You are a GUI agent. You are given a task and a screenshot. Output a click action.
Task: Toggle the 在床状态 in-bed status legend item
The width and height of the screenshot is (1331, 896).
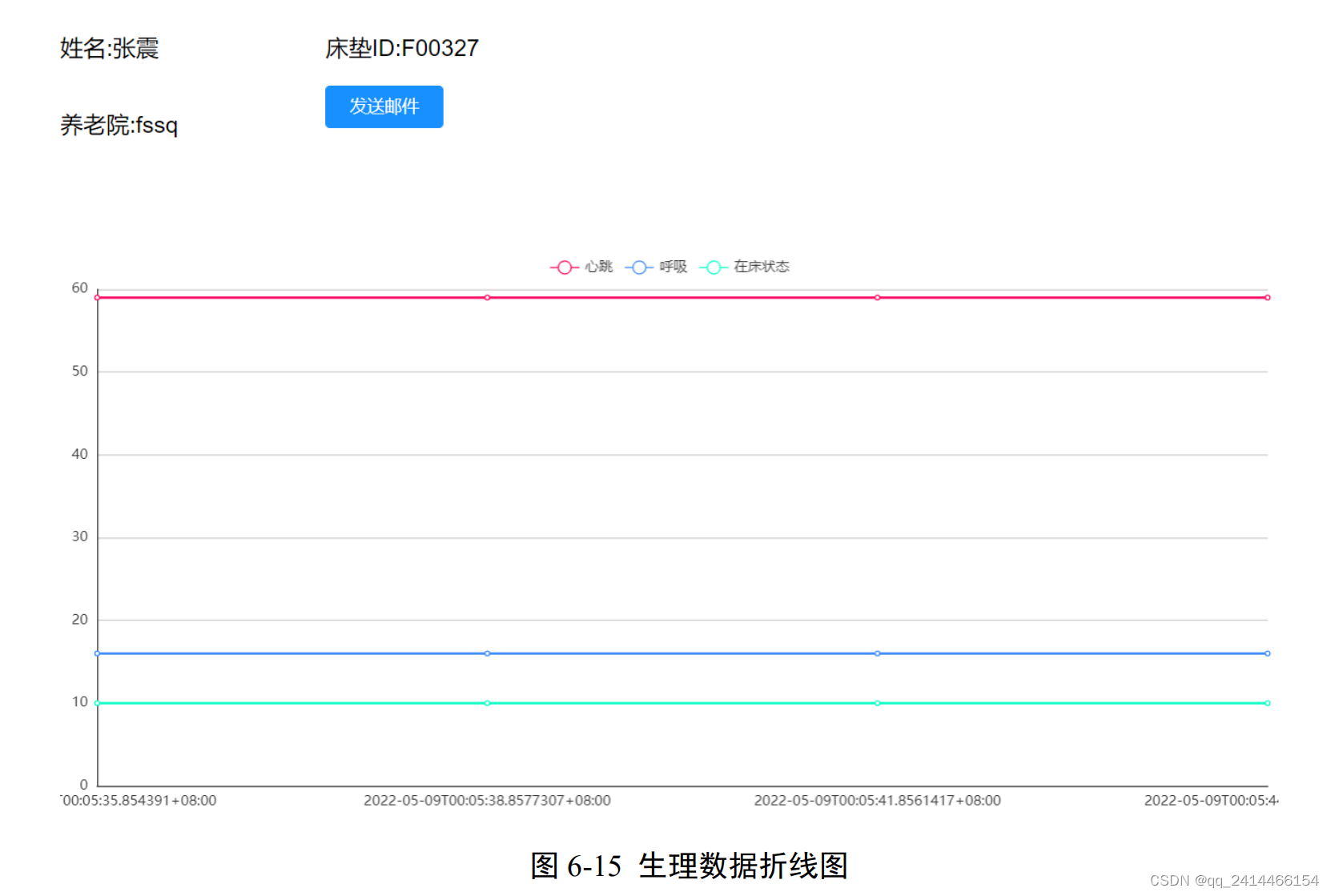[745, 267]
